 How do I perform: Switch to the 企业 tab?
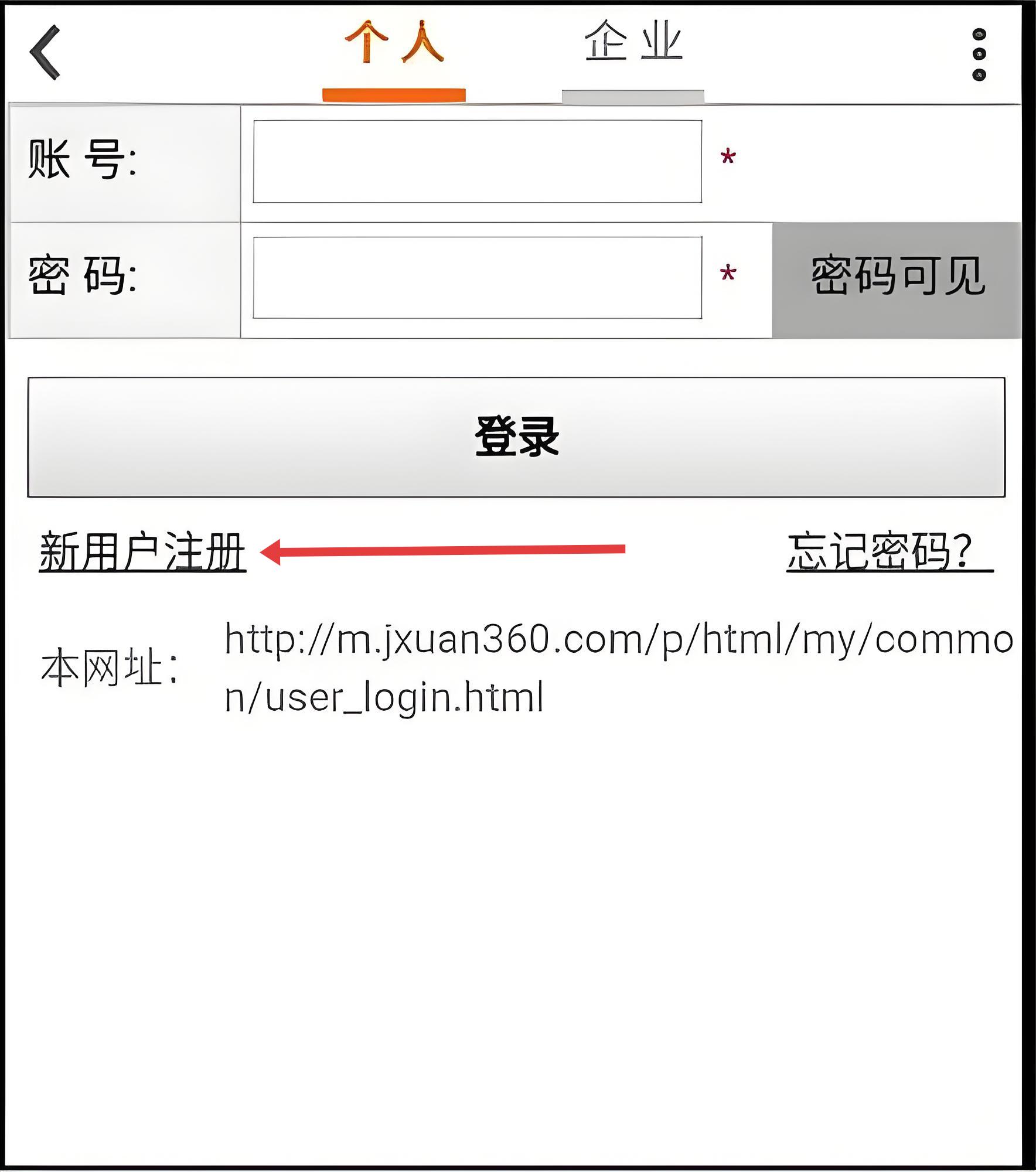pos(633,41)
